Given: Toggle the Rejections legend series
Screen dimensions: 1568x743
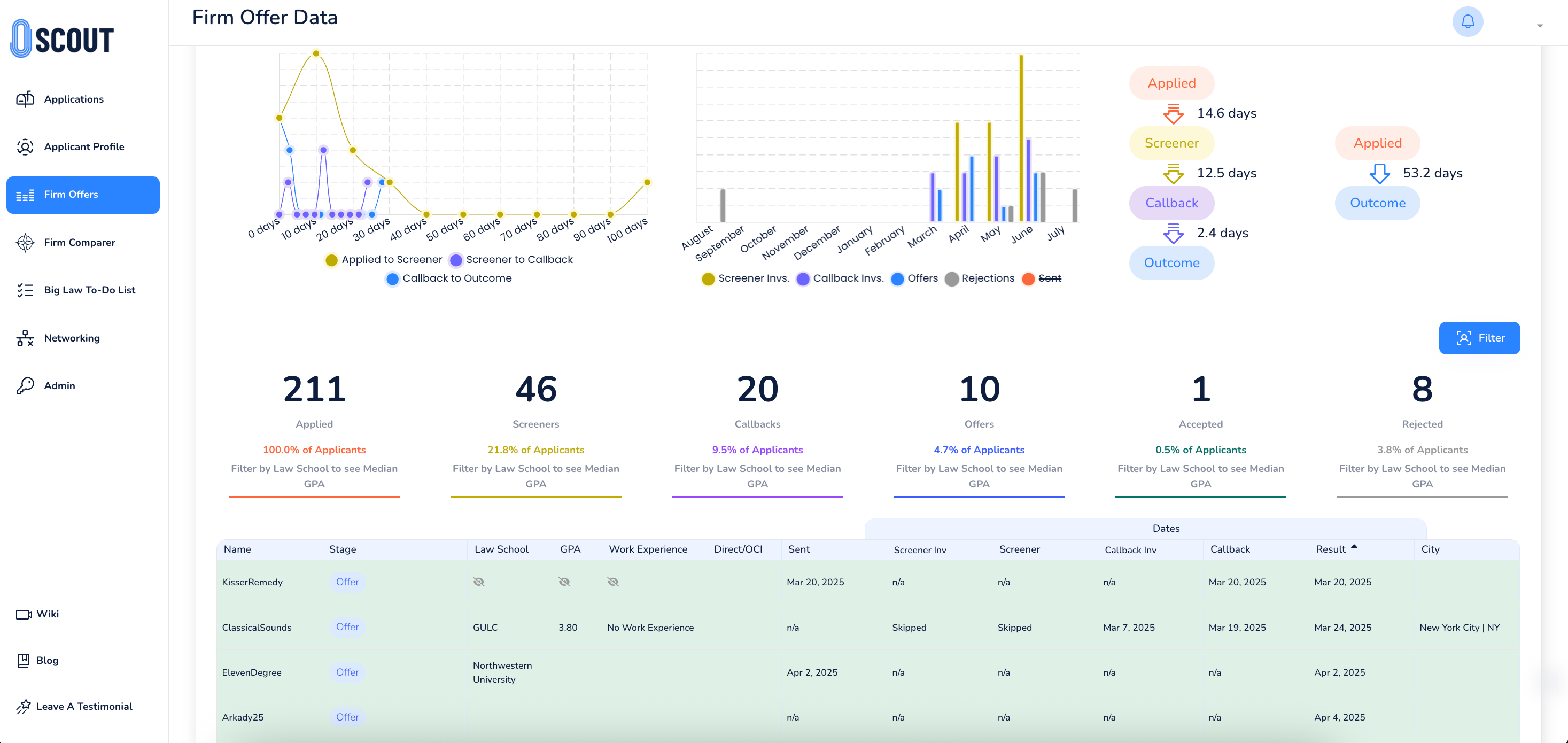Looking at the screenshot, I should (x=987, y=278).
